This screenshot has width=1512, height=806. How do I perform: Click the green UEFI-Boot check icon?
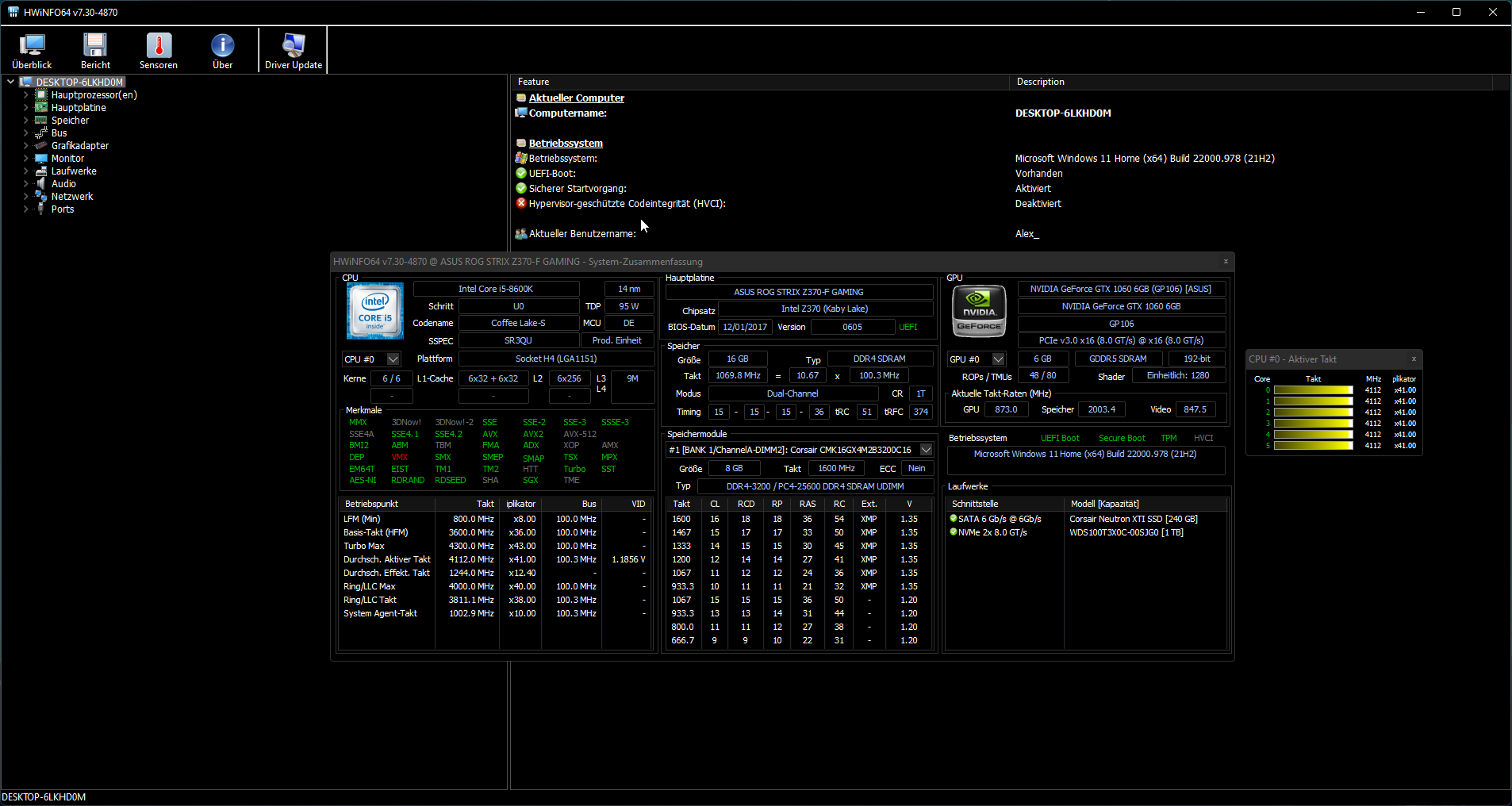(x=521, y=173)
